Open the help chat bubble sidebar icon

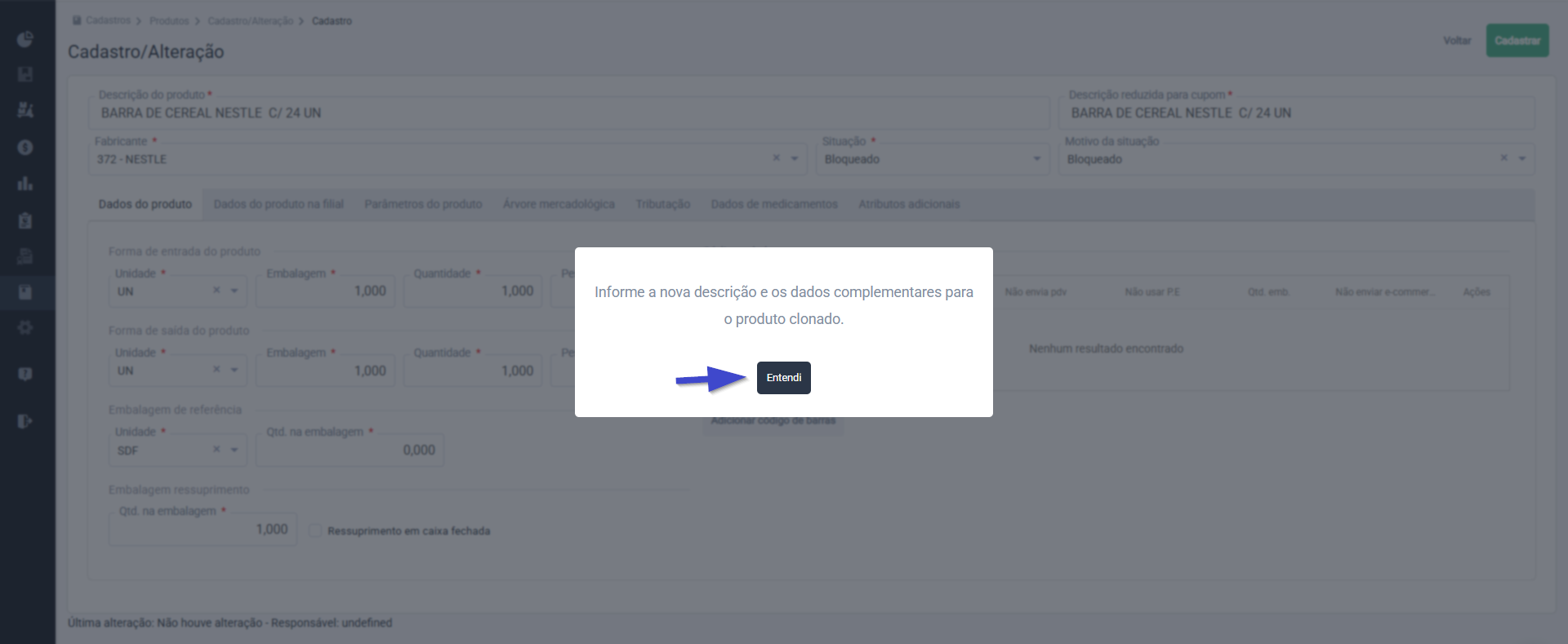point(25,374)
